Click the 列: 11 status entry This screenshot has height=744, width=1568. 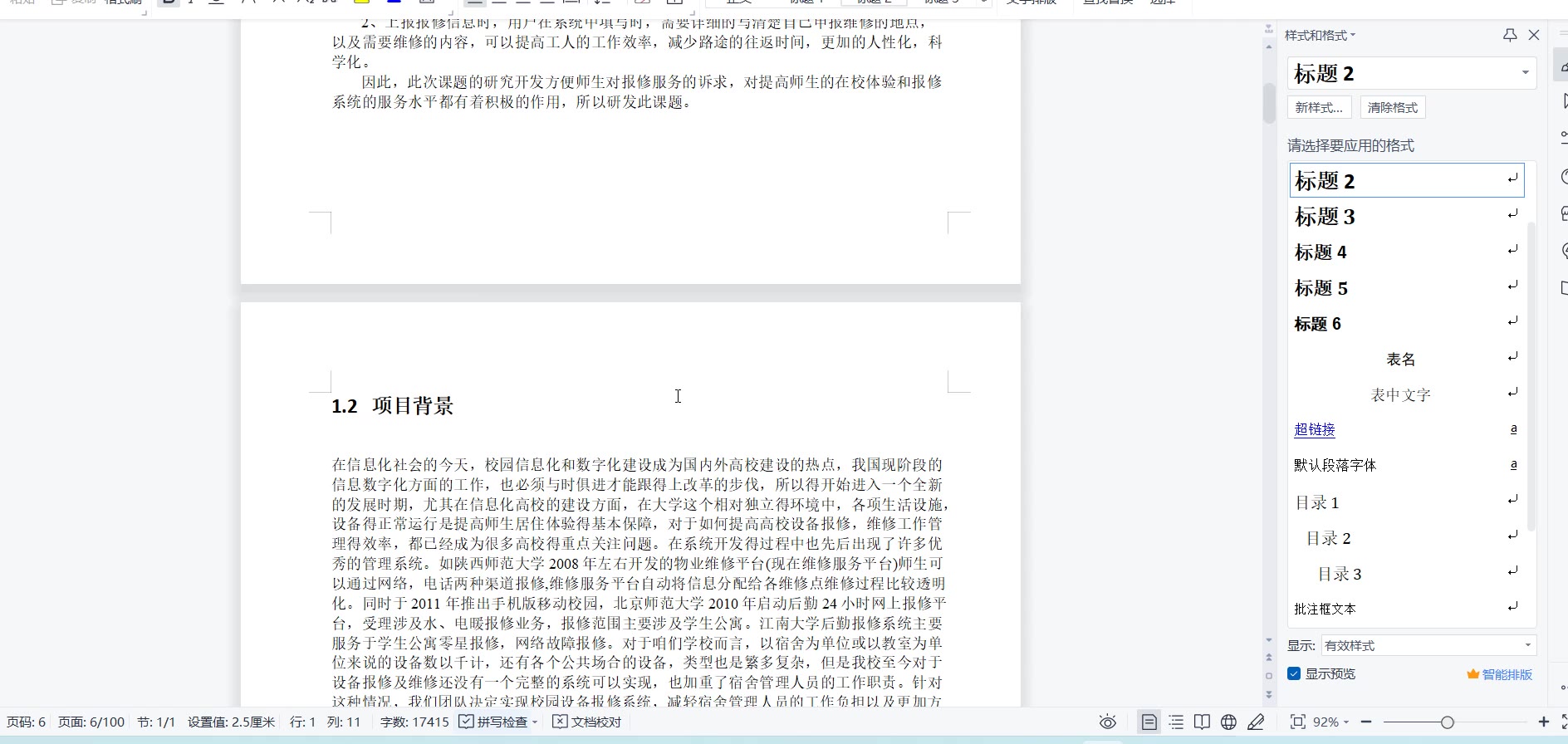click(344, 722)
